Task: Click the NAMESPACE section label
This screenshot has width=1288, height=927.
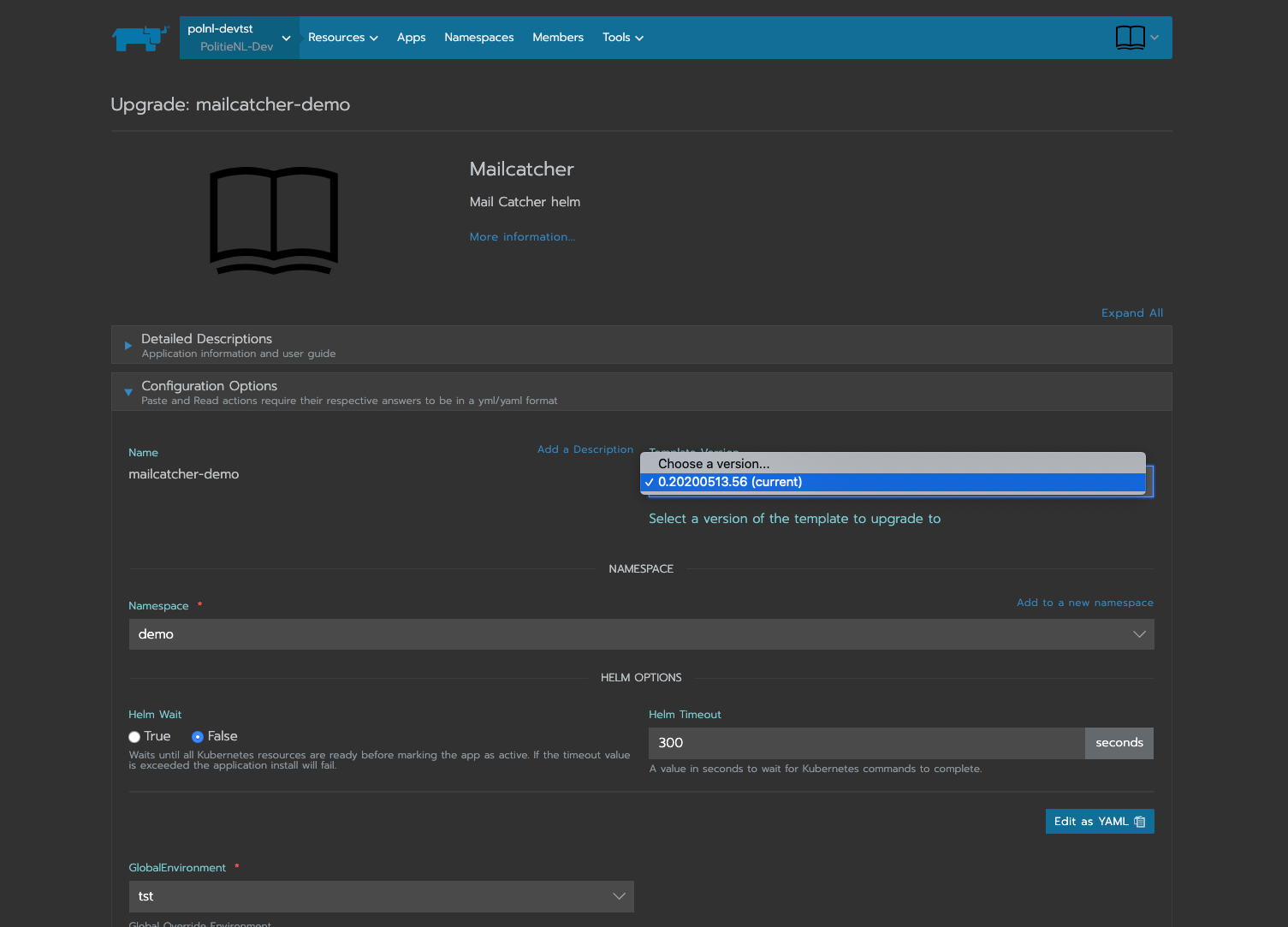Action: [641, 569]
